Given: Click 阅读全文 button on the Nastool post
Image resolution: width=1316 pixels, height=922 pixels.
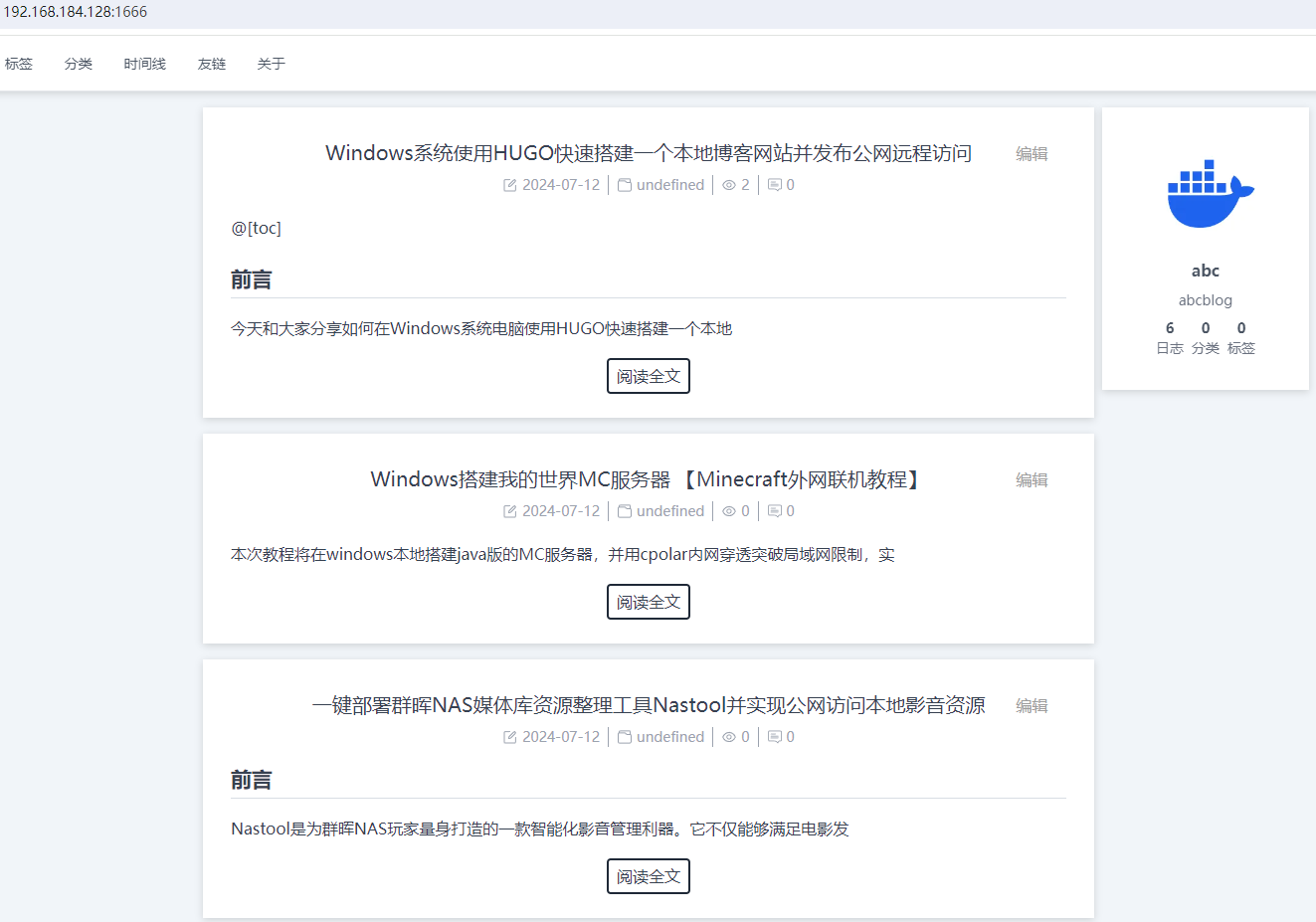Looking at the screenshot, I should coord(648,875).
